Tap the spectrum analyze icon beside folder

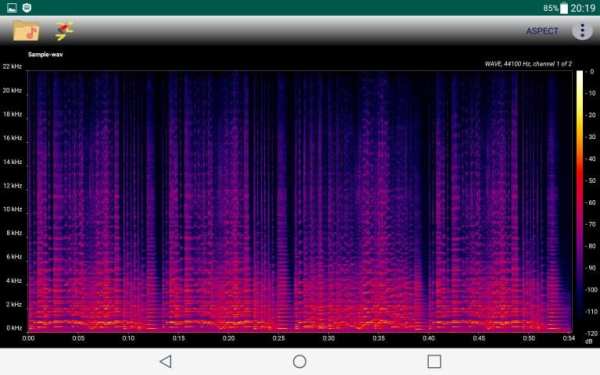(x=64, y=31)
